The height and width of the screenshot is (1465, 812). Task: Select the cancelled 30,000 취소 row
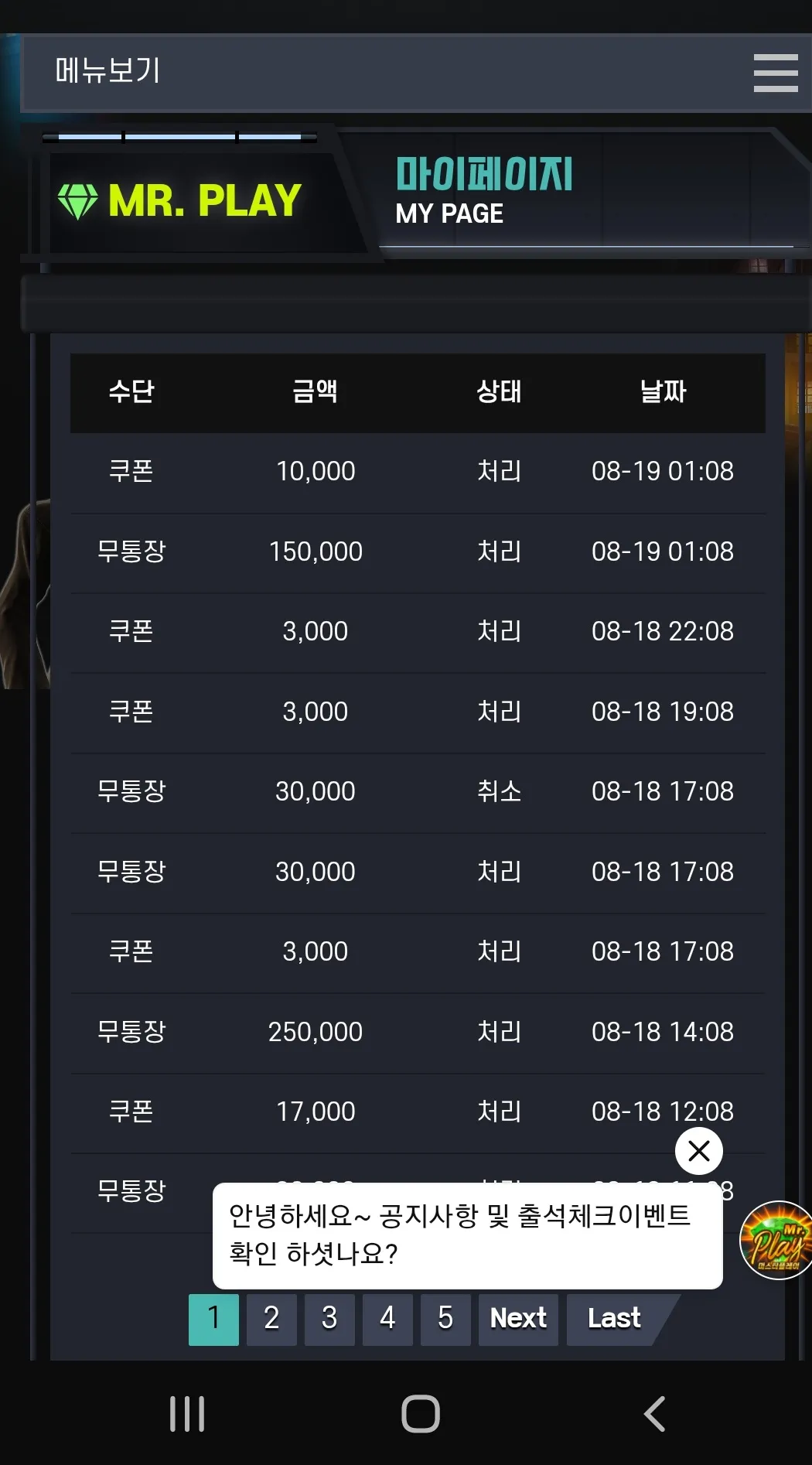point(418,792)
